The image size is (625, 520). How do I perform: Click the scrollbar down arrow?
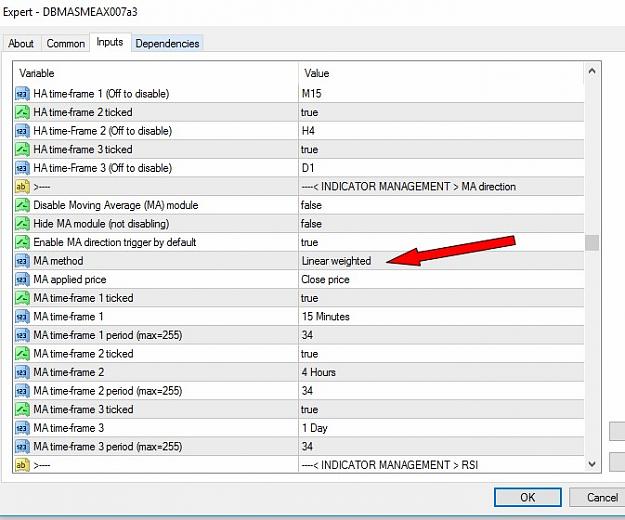(x=592, y=464)
